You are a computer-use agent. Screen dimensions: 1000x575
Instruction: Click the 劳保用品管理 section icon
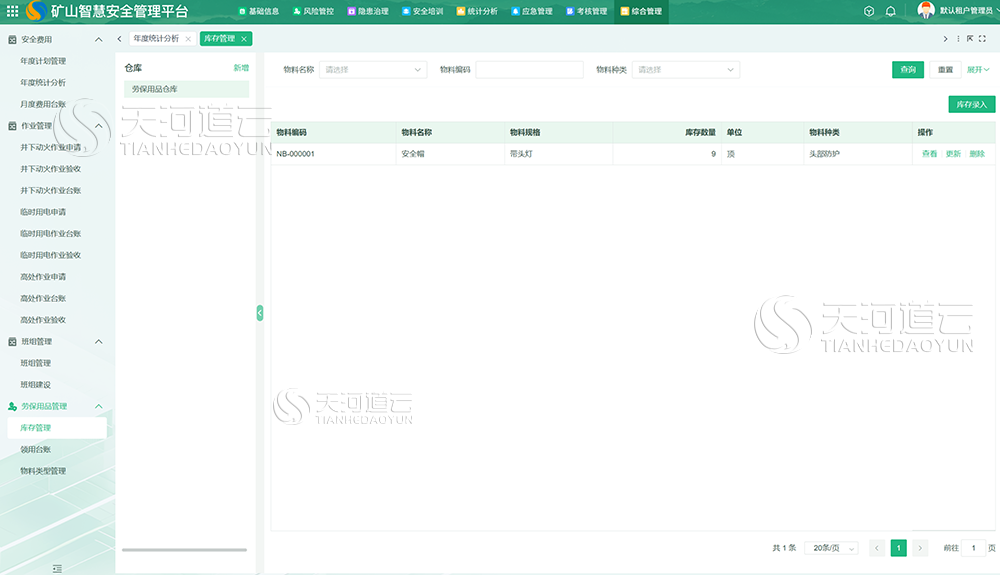12,406
